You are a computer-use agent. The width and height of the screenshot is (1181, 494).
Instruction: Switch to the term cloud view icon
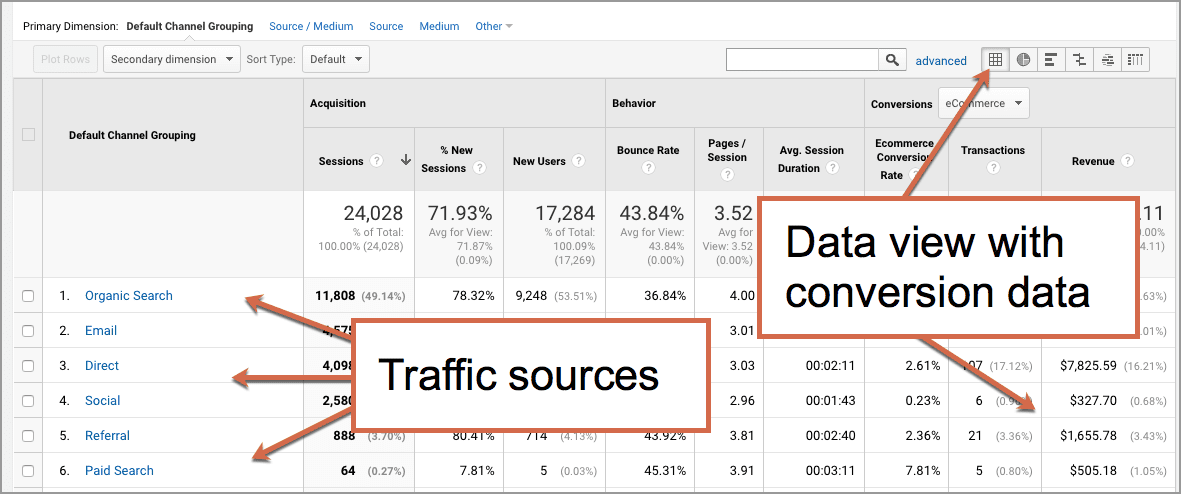coord(1107,59)
